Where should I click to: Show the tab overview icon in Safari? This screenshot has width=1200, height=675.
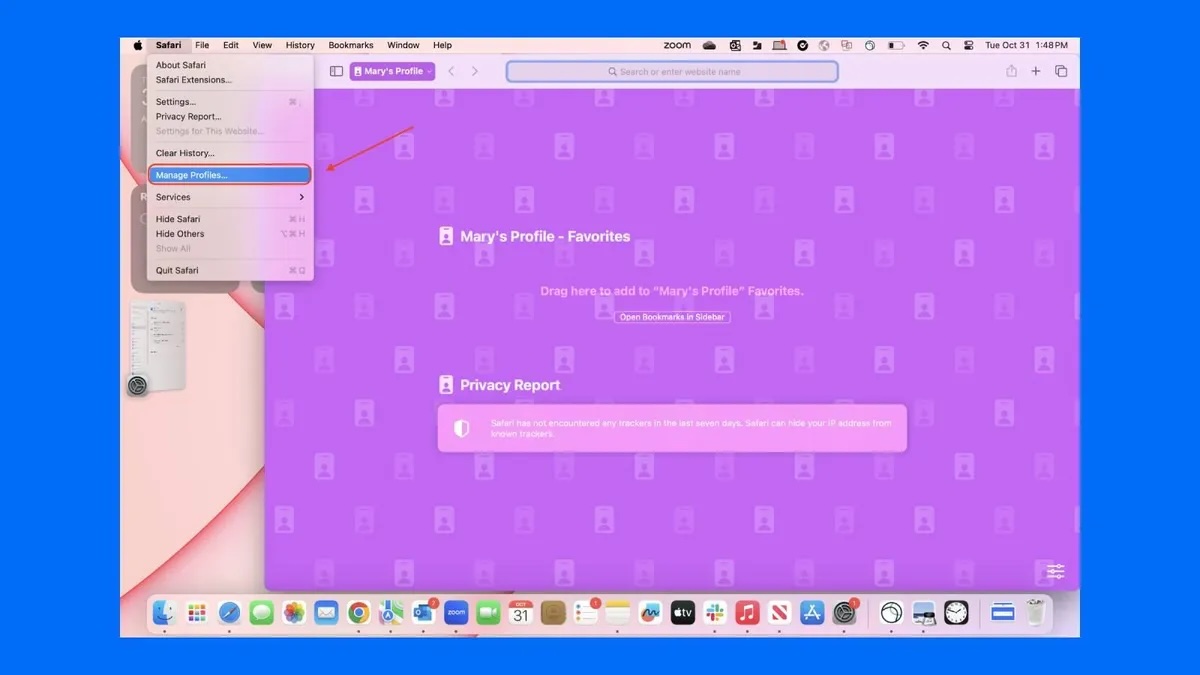click(1061, 71)
